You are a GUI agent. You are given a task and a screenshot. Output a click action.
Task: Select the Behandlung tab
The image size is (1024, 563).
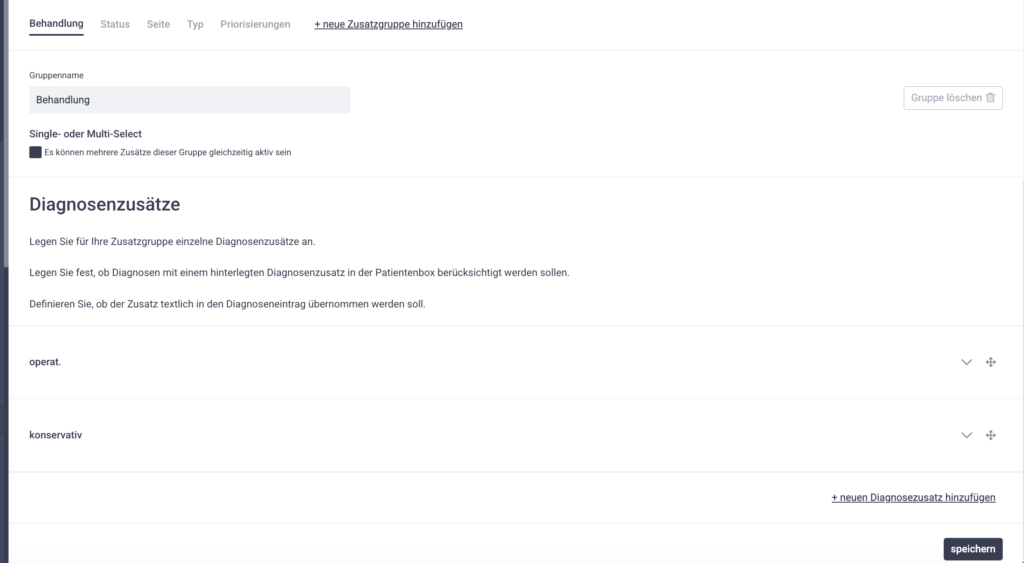click(56, 24)
